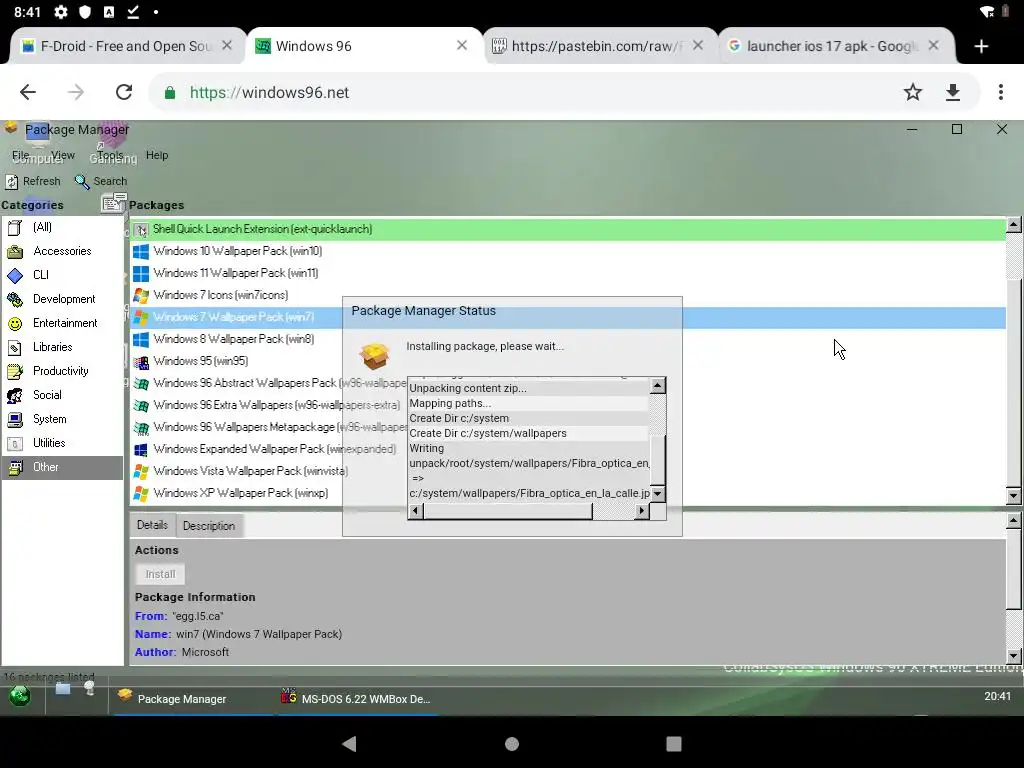Click the details pane scroll-up arrow
This screenshot has width=1024, height=768.
coord(1014,520)
